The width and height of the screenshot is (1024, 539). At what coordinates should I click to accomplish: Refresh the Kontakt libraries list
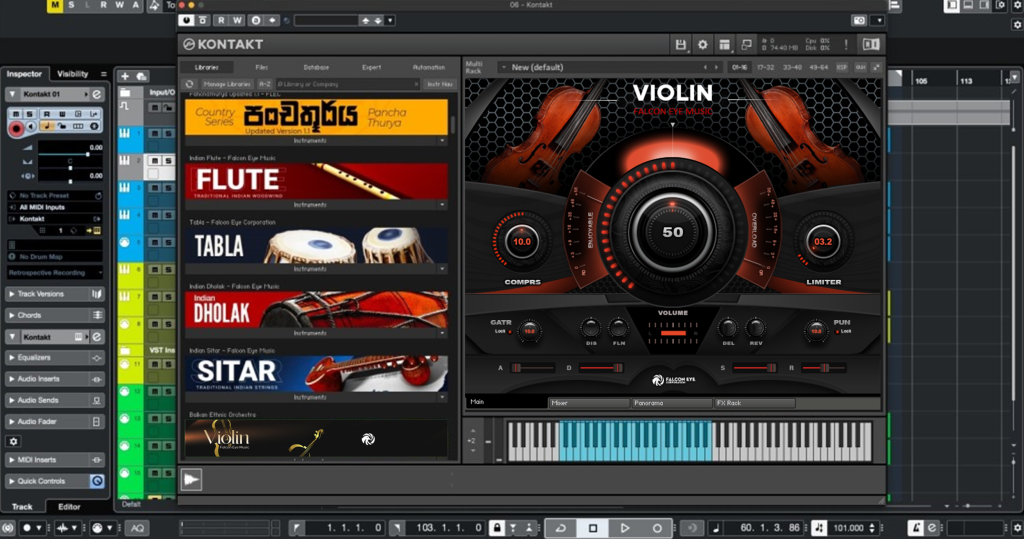[190, 84]
